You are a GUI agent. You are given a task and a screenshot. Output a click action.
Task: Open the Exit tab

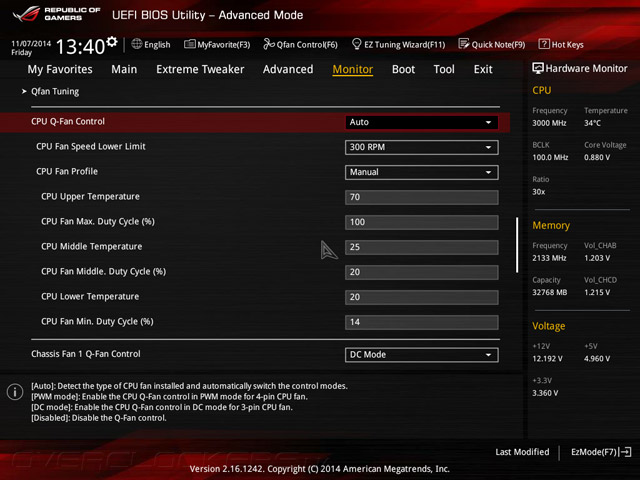[483, 69]
